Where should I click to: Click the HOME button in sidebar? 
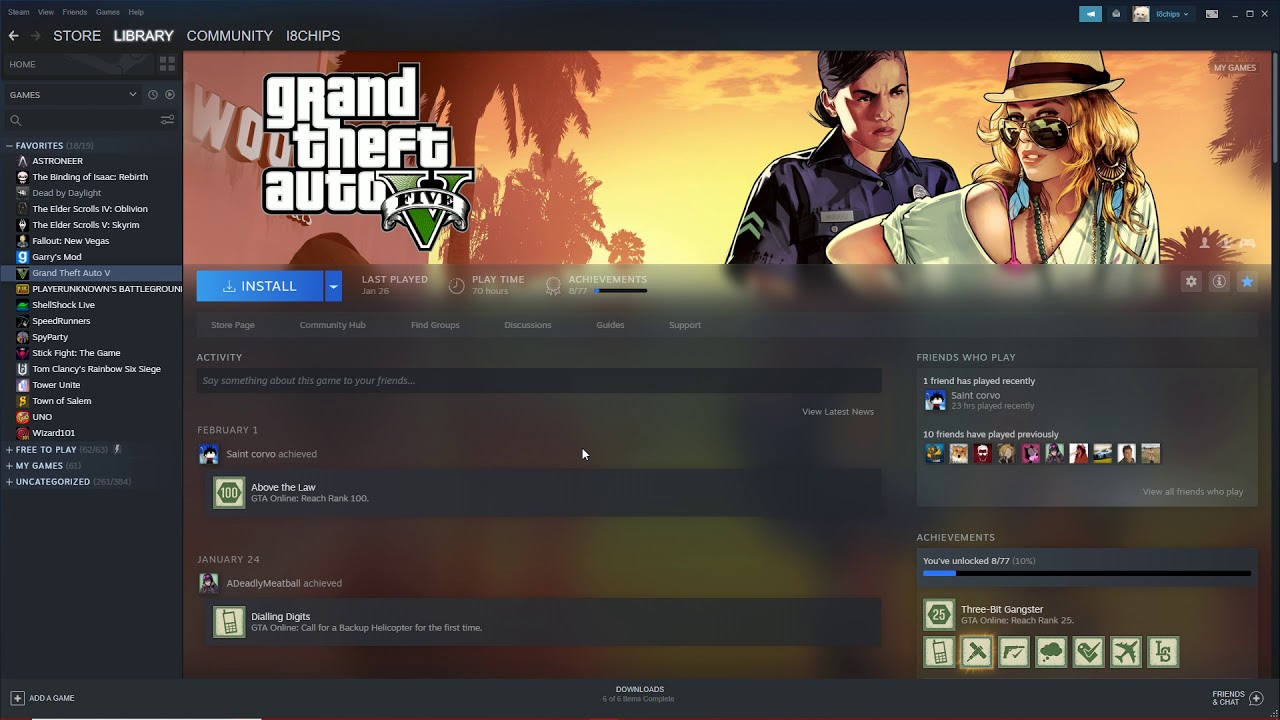click(78, 64)
